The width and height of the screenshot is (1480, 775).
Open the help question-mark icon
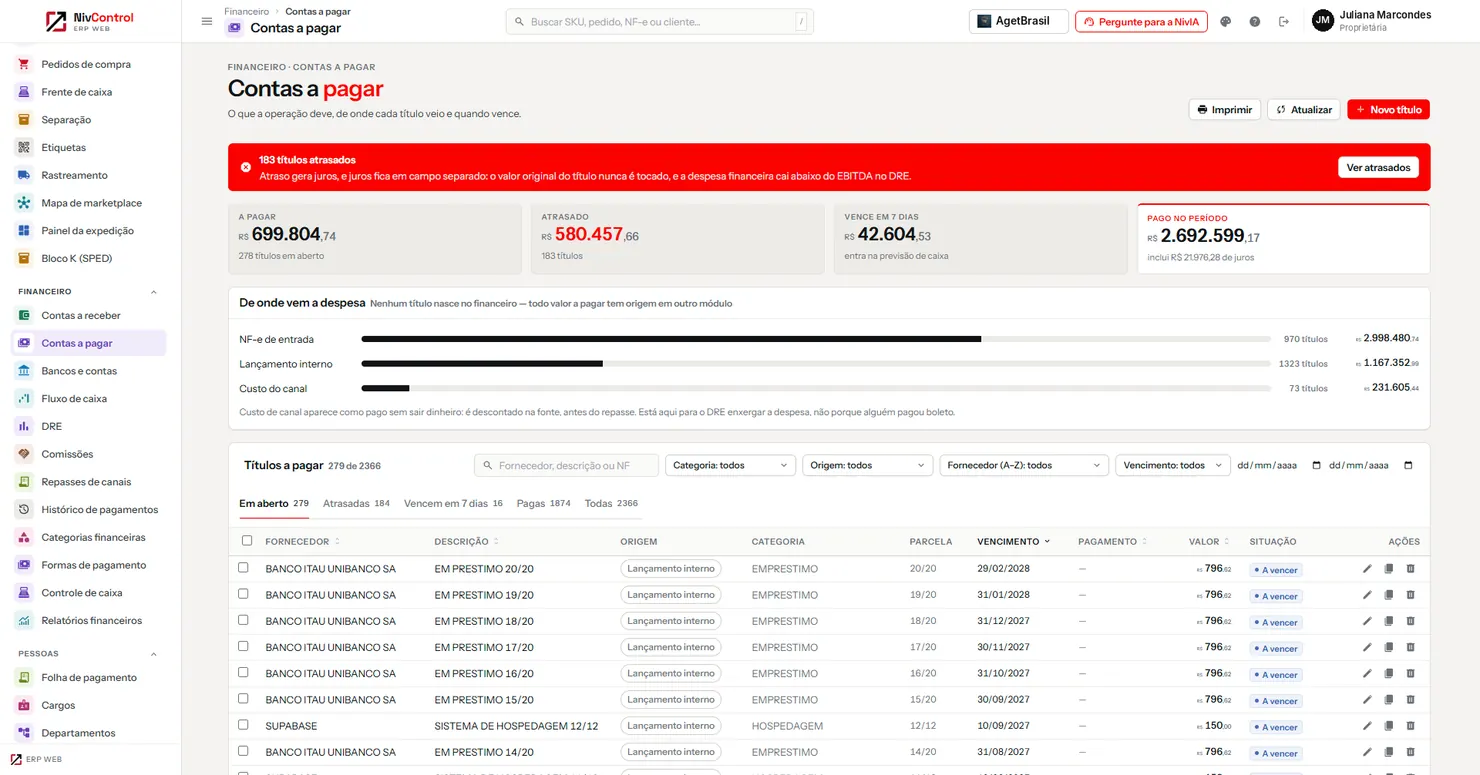[1255, 21]
